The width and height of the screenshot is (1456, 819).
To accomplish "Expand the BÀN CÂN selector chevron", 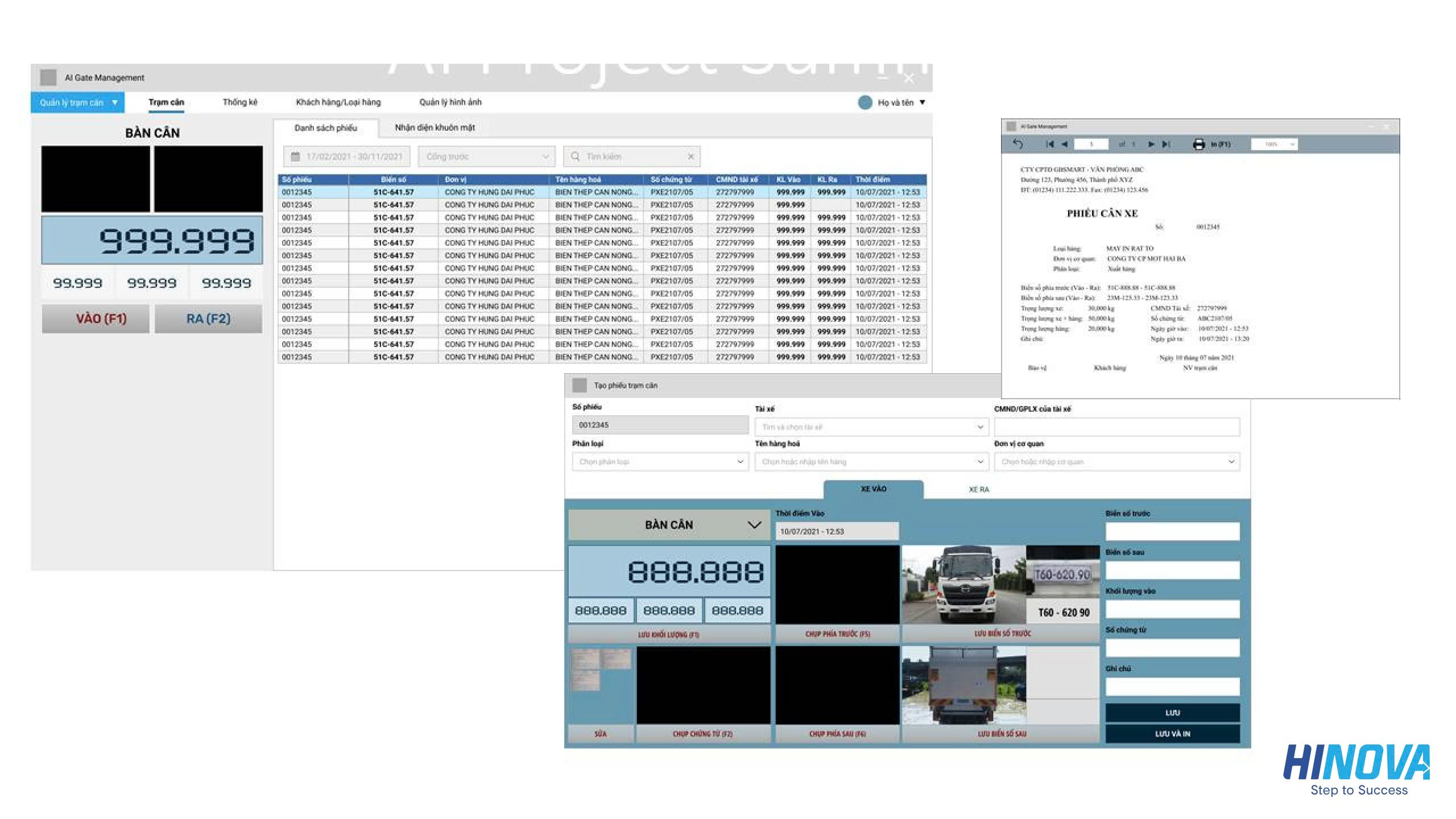I will coord(754,525).
